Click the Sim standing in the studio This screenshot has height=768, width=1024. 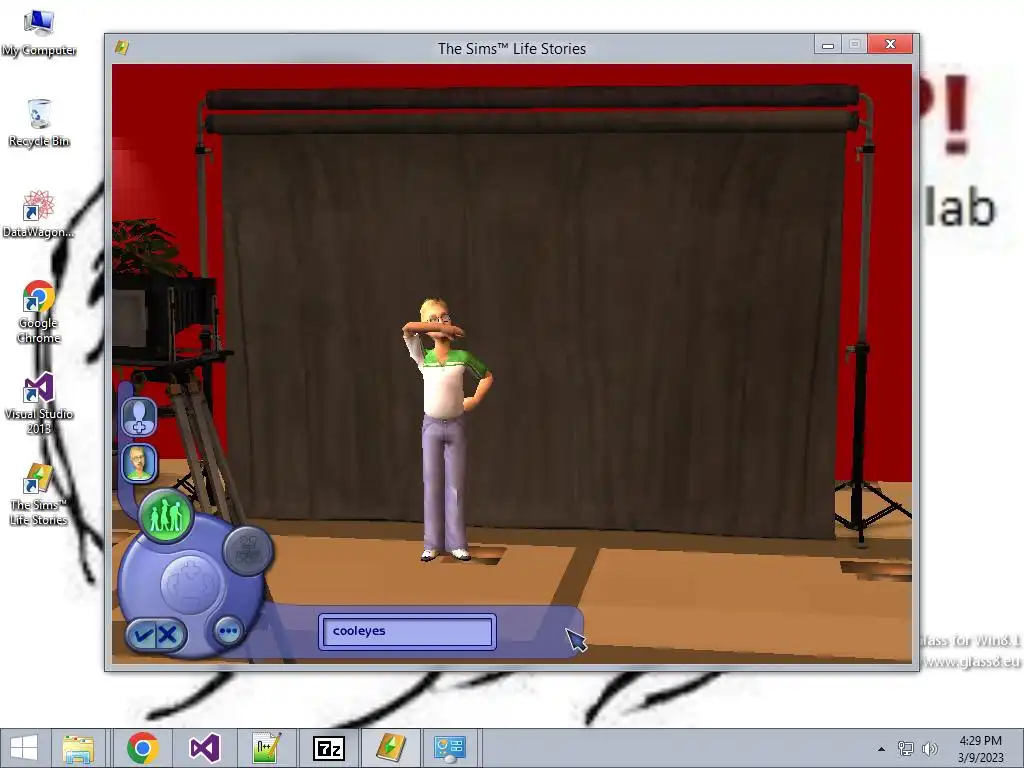(x=445, y=431)
